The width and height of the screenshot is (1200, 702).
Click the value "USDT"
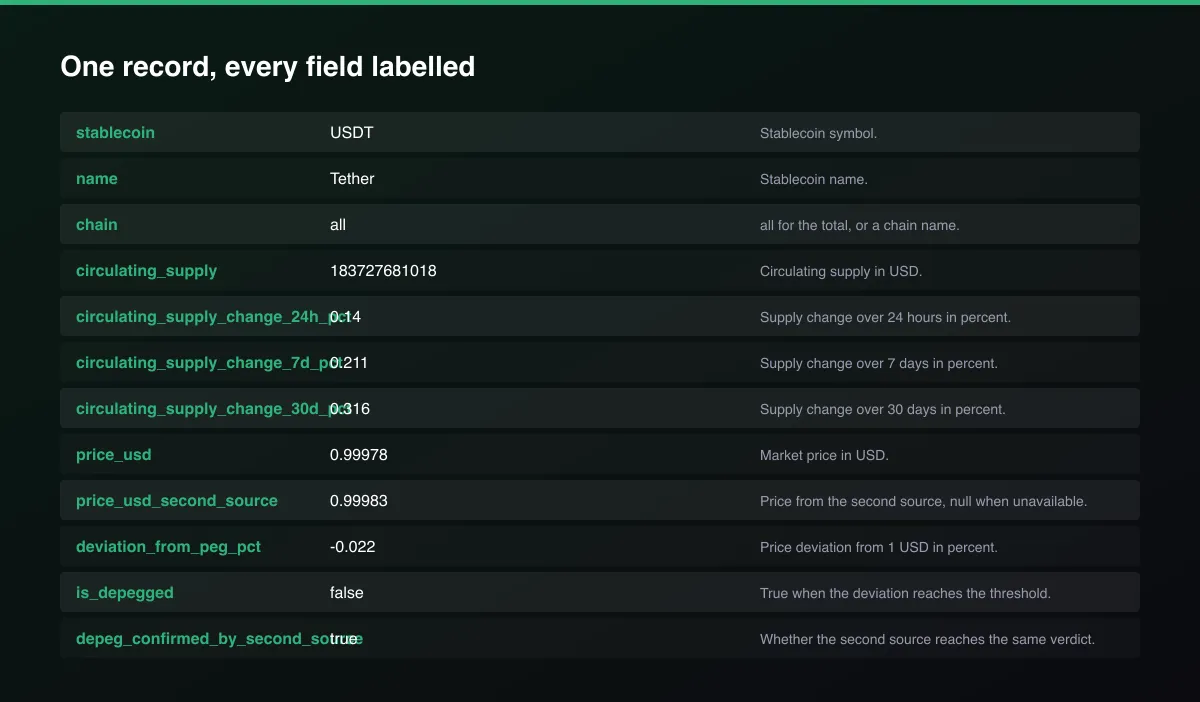click(352, 132)
